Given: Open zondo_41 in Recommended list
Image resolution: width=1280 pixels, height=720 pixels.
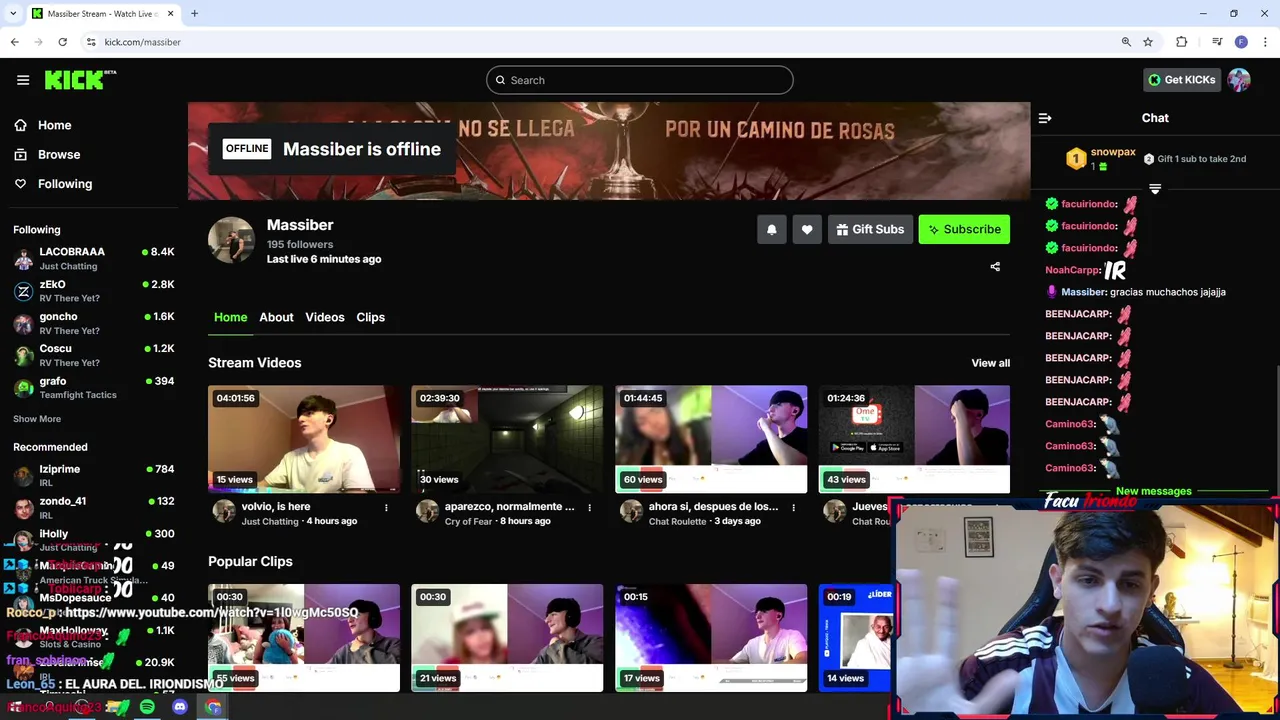Looking at the screenshot, I should pos(94,507).
